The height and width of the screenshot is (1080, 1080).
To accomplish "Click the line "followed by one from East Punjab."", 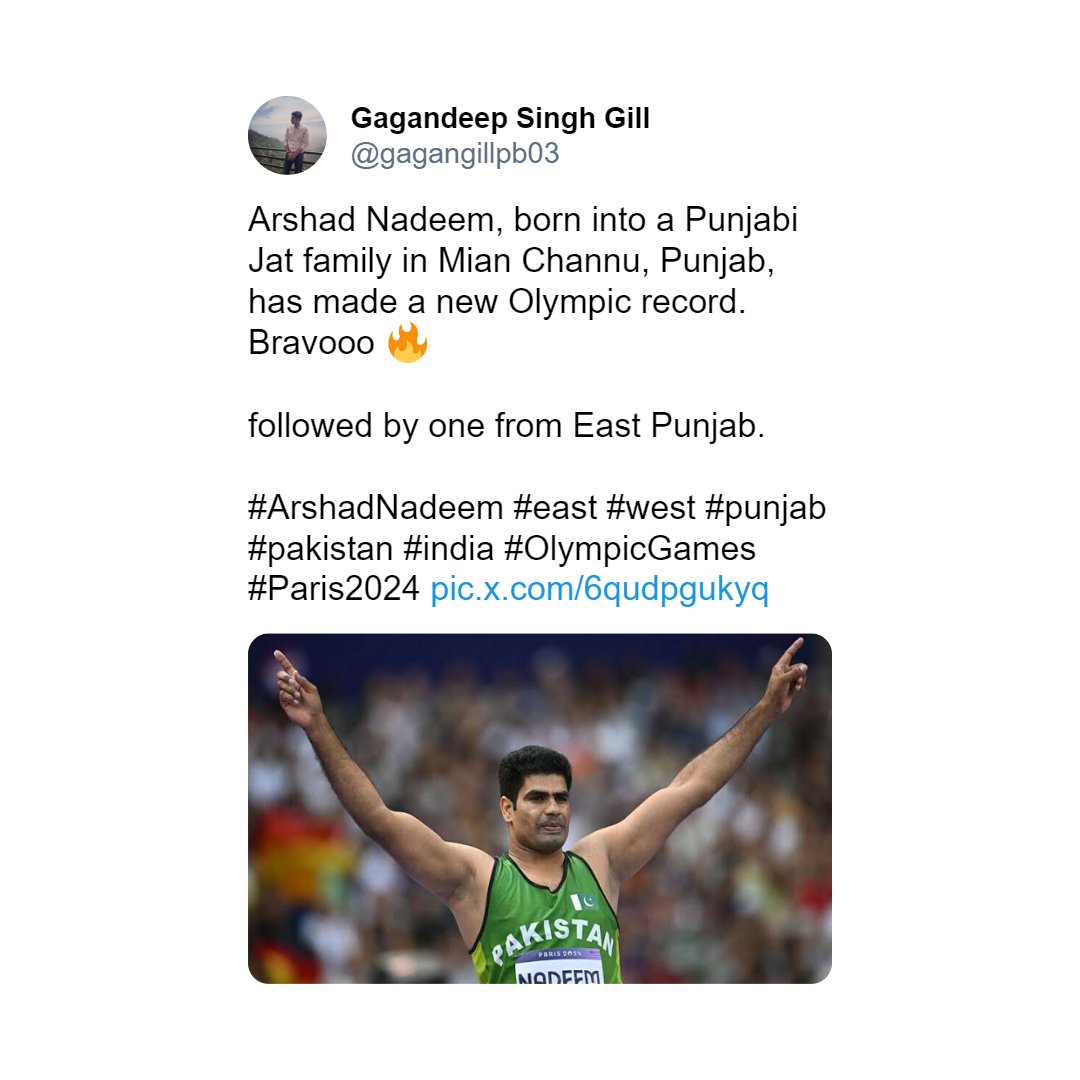I will [x=506, y=426].
